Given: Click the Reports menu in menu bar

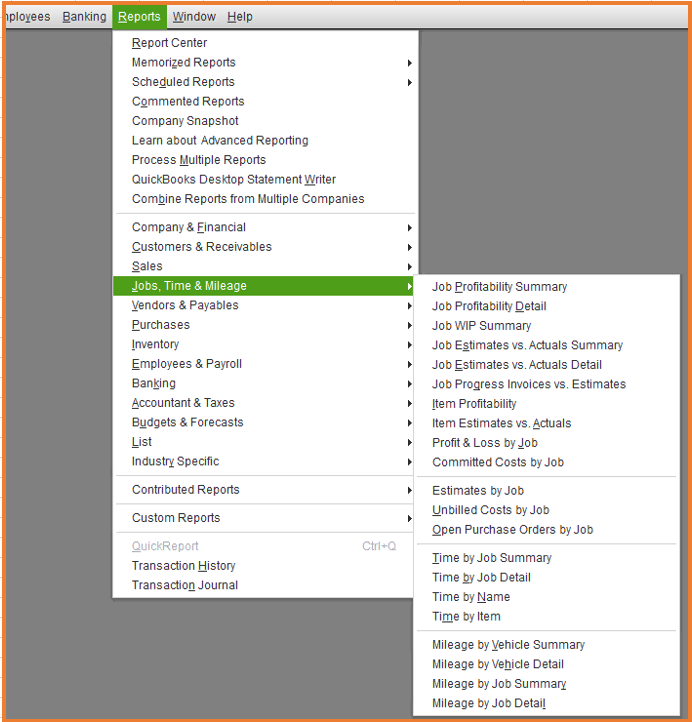Looking at the screenshot, I should pyautogui.click(x=139, y=17).
